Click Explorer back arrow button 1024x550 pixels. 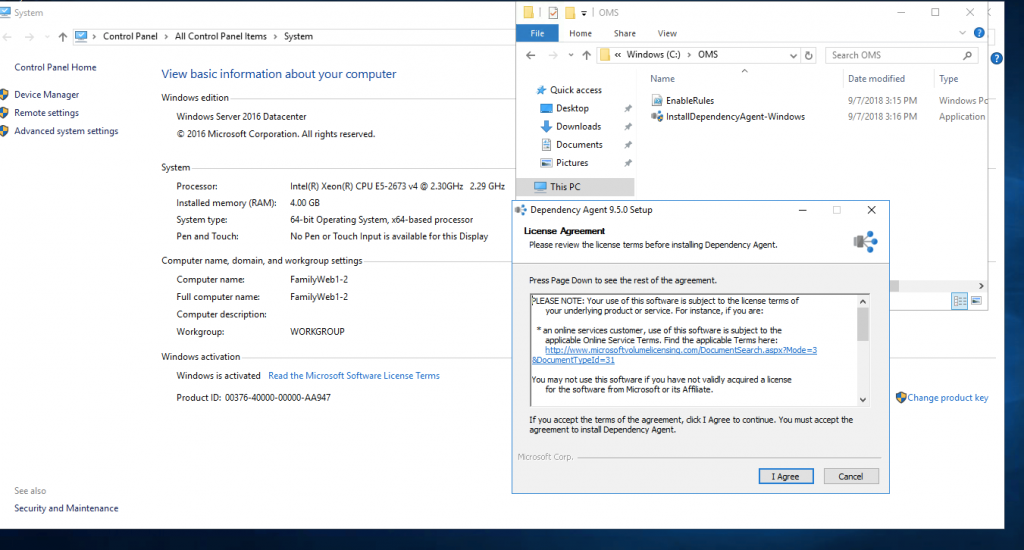click(x=530, y=56)
